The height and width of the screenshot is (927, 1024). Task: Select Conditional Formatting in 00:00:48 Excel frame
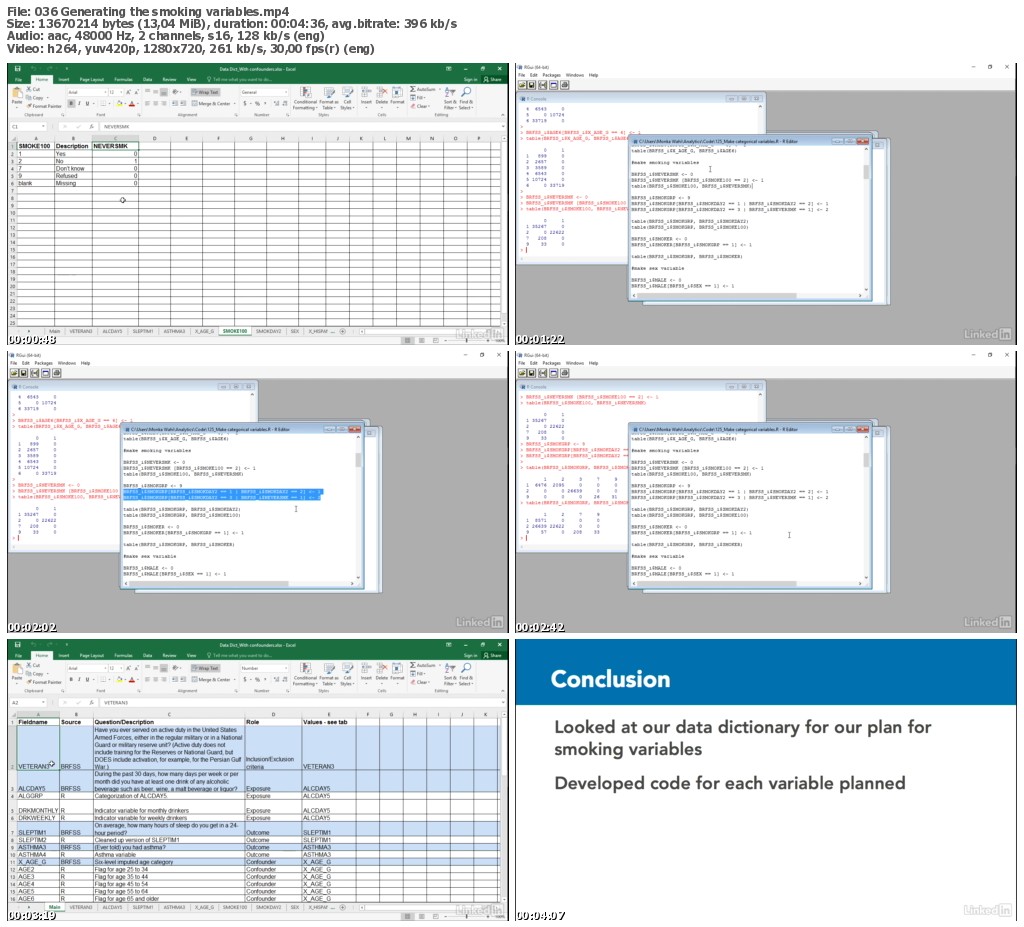pyautogui.click(x=305, y=98)
